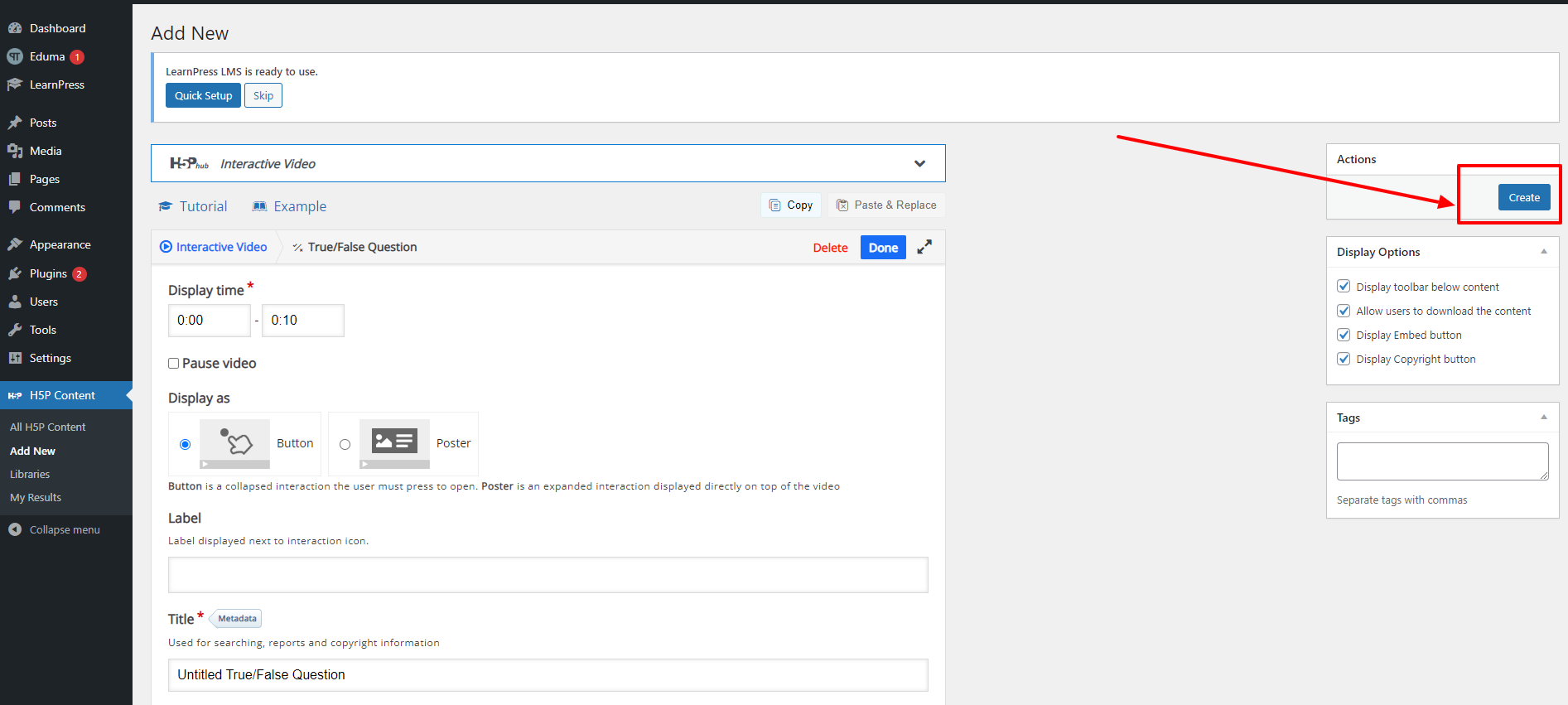Click the H5P Content logo icon
1568x705 pixels.
[x=15, y=395]
